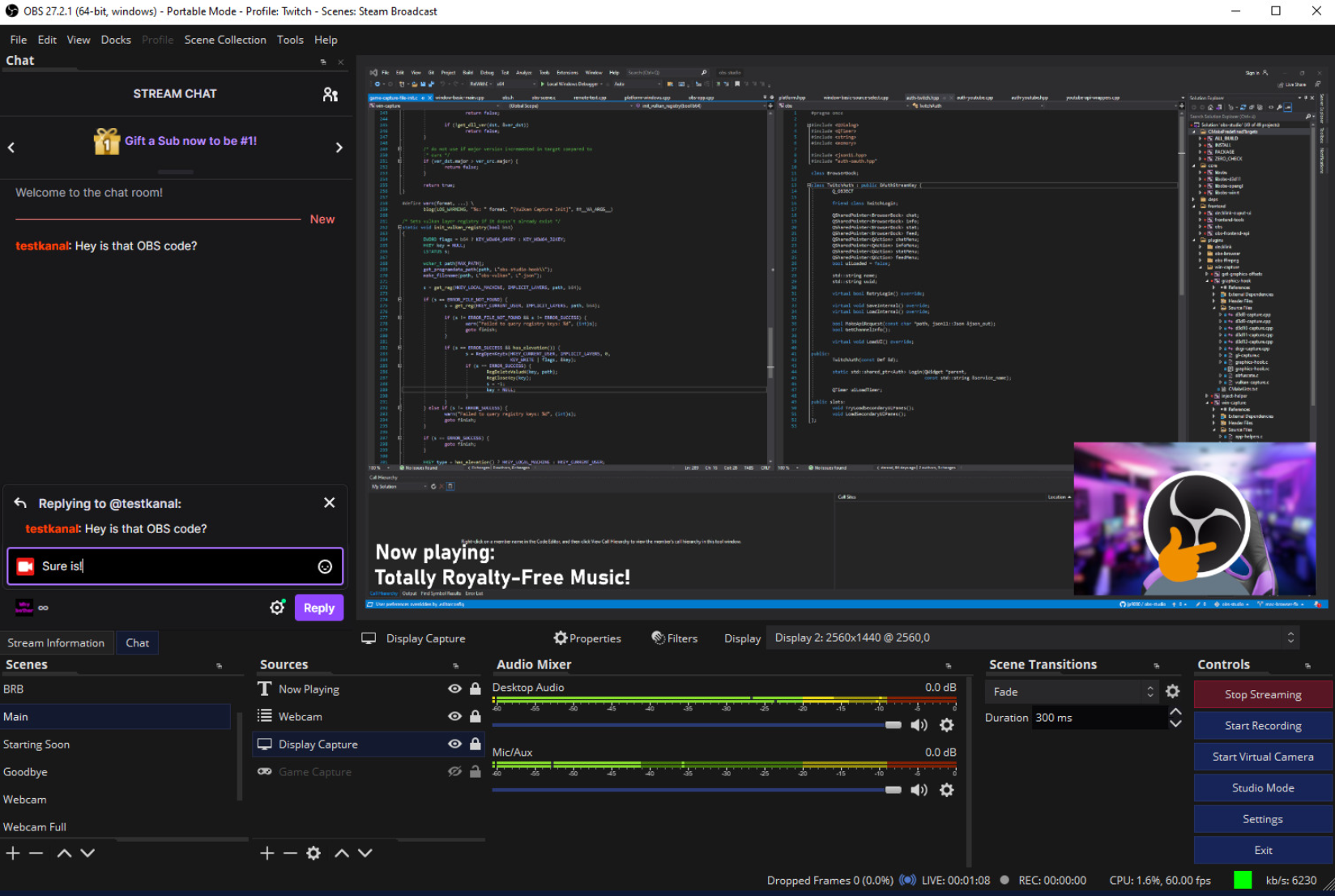Open the Fade transition properties gear

[x=1172, y=692]
